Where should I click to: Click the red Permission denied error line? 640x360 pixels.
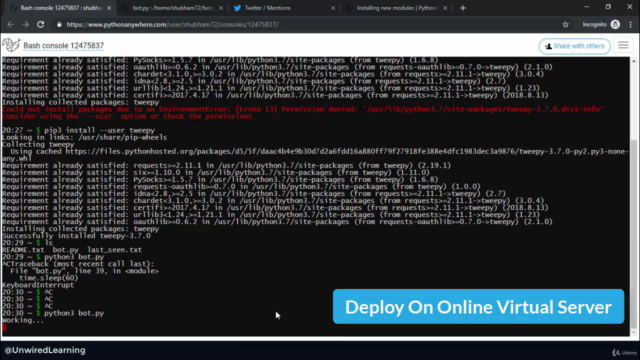click(302, 109)
